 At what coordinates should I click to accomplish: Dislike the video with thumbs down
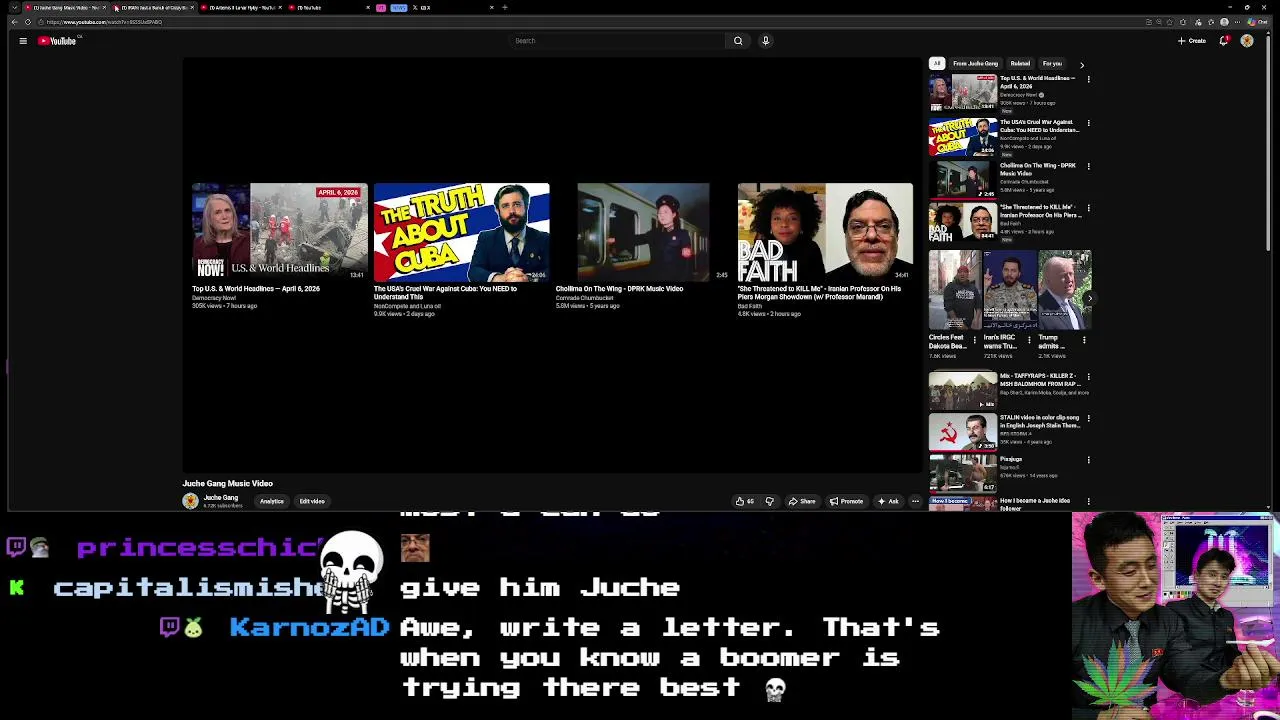coord(769,502)
